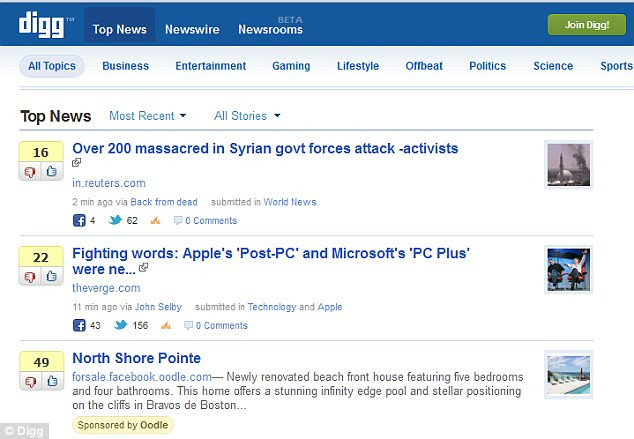Viewport: 634px width, 439px height.
Task: Click the flame icon on the Syrian story
Action: click(x=155, y=221)
